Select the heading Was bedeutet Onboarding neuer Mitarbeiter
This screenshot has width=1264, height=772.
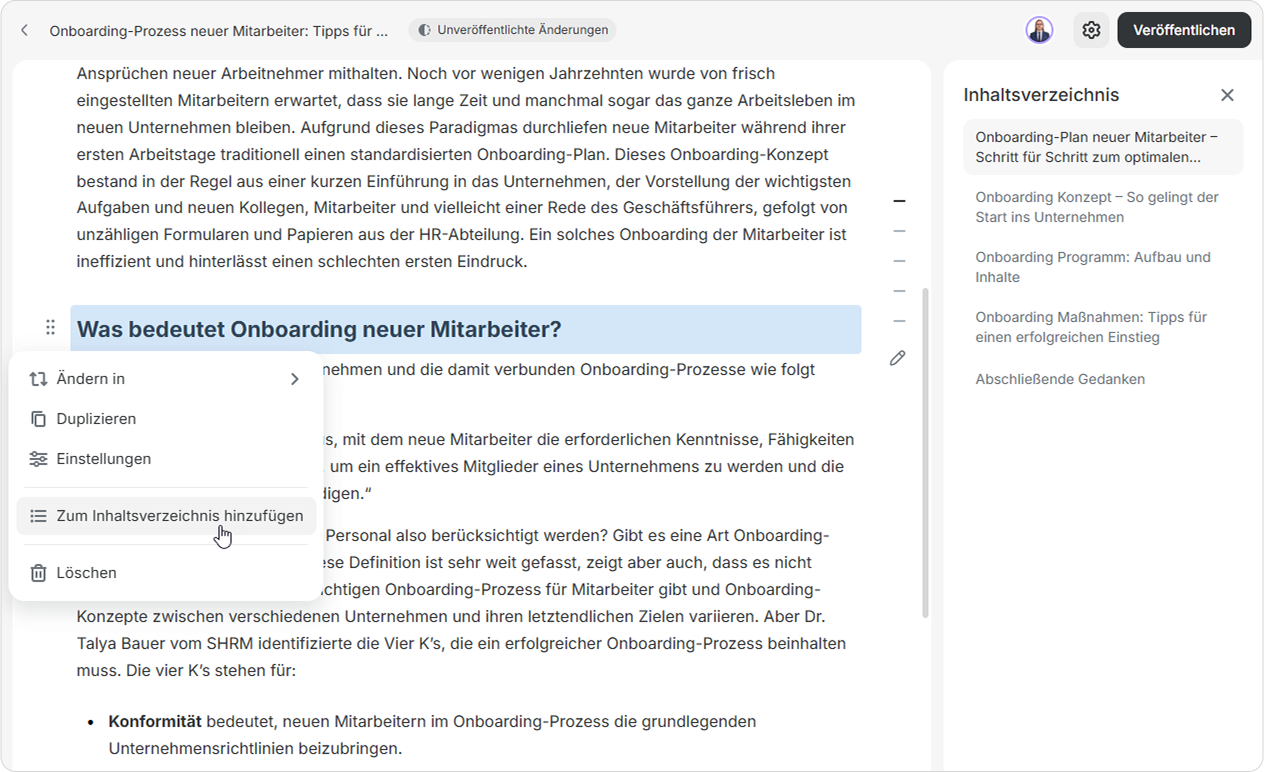[x=319, y=330]
